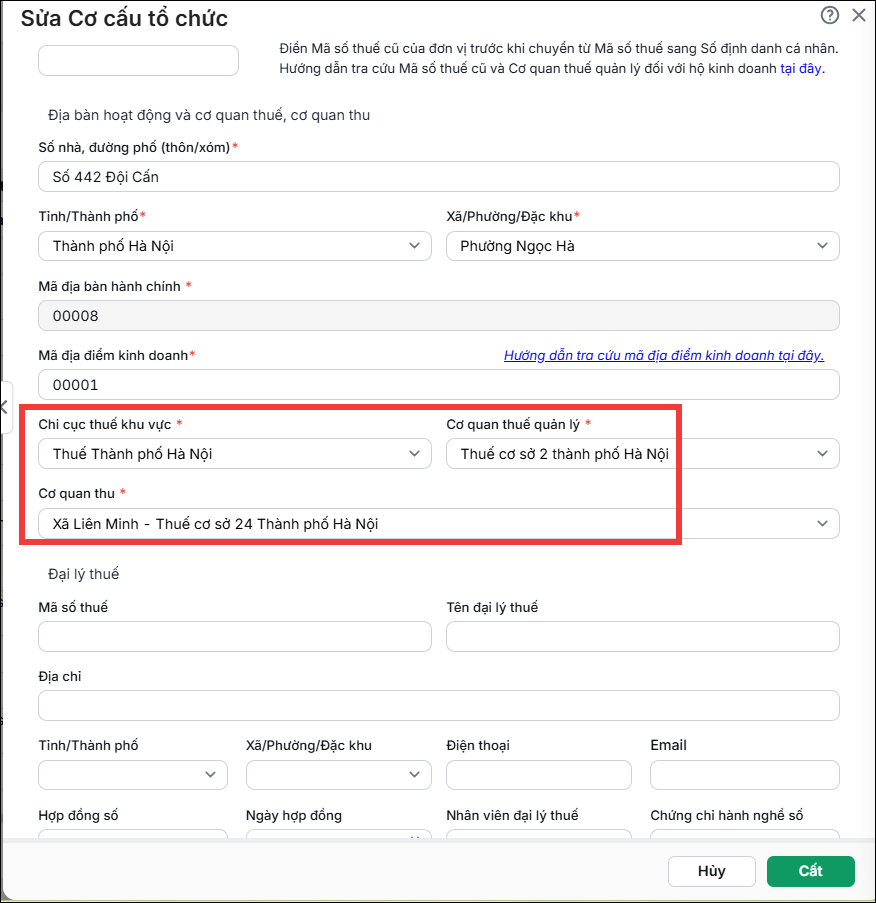
Task: Open the tax agent Xã/Phường/Đặc khu dropdown
Action: (339, 775)
